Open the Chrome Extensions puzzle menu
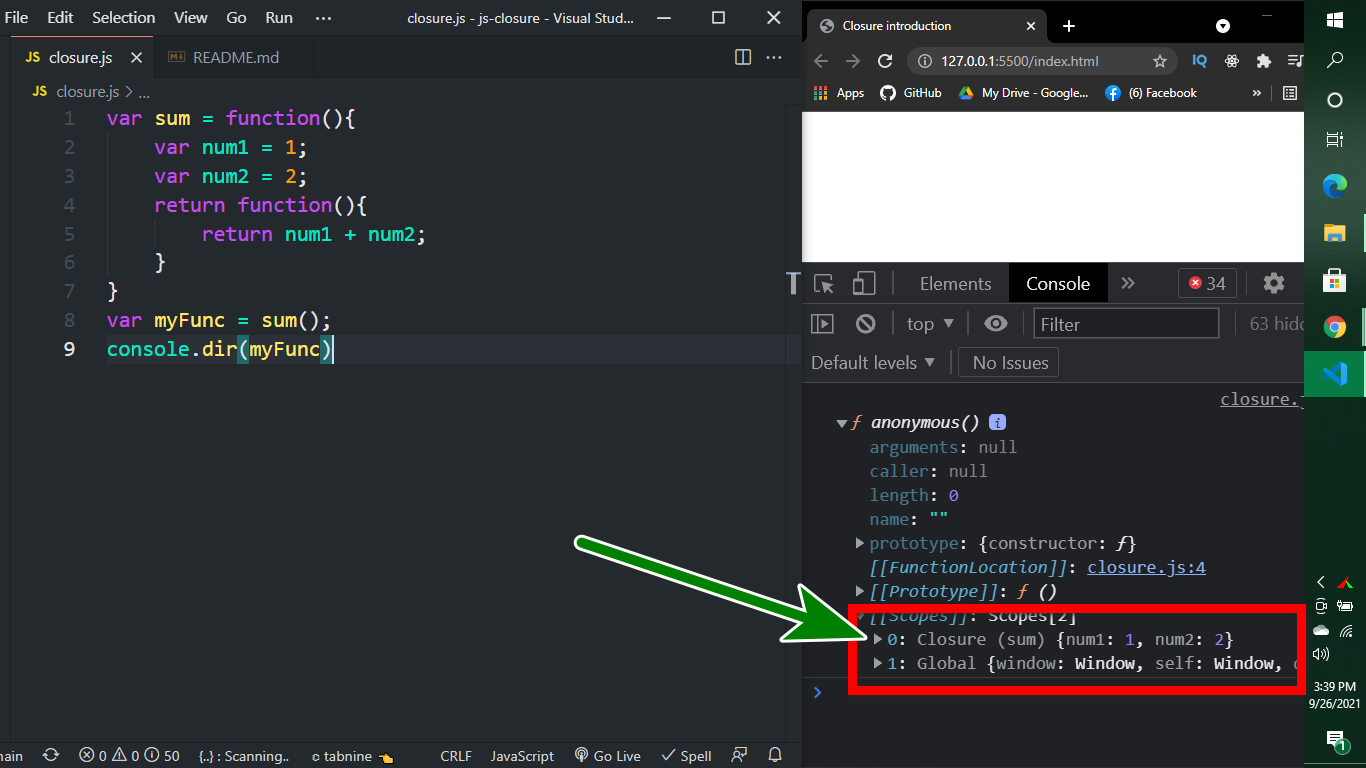 pos(1263,61)
